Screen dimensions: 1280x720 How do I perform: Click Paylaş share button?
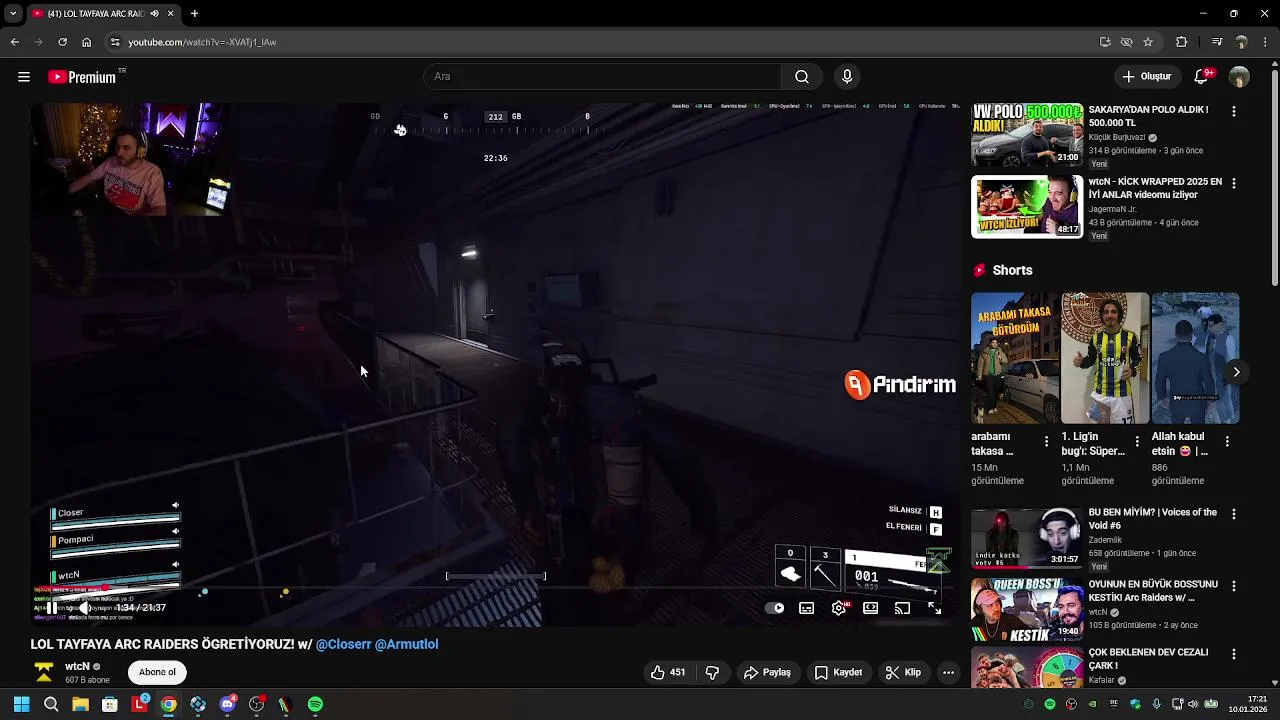click(x=767, y=672)
